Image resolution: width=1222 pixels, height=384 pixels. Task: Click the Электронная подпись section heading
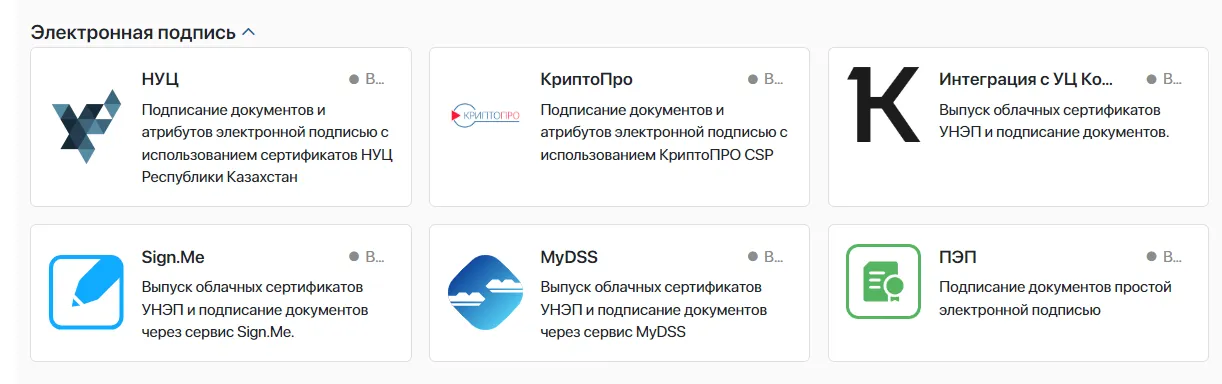[x=133, y=32]
